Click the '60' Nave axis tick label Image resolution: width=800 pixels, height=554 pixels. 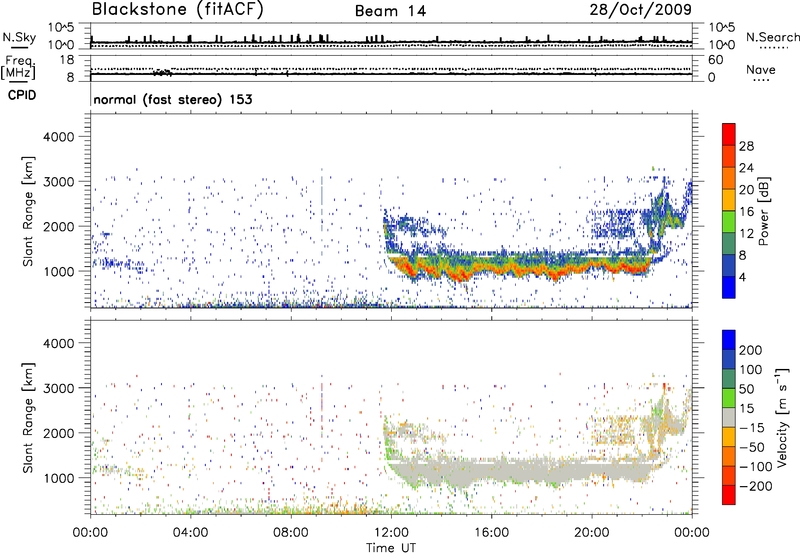tap(715, 60)
